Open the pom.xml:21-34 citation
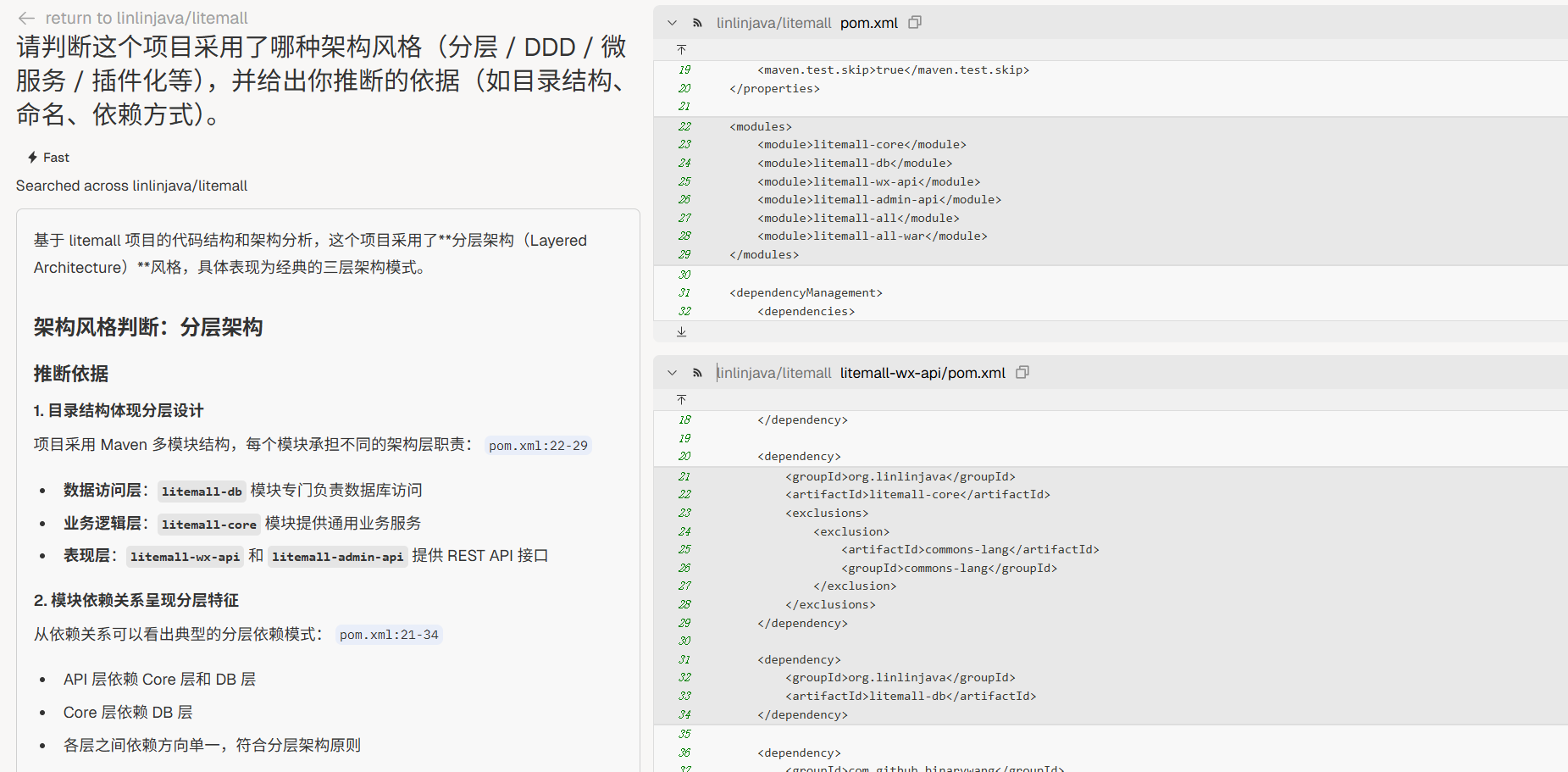 tap(389, 635)
